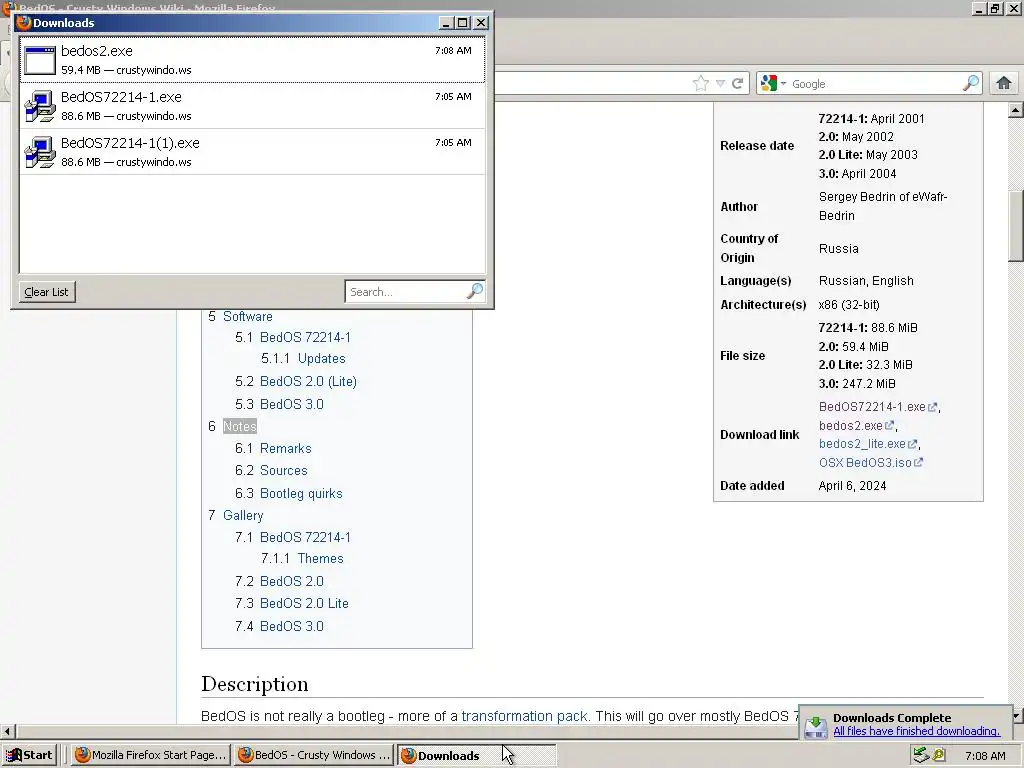This screenshot has height=768, width=1024.
Task: Jump to contents 5.1 BedOS 72214-1
Action: pos(305,338)
